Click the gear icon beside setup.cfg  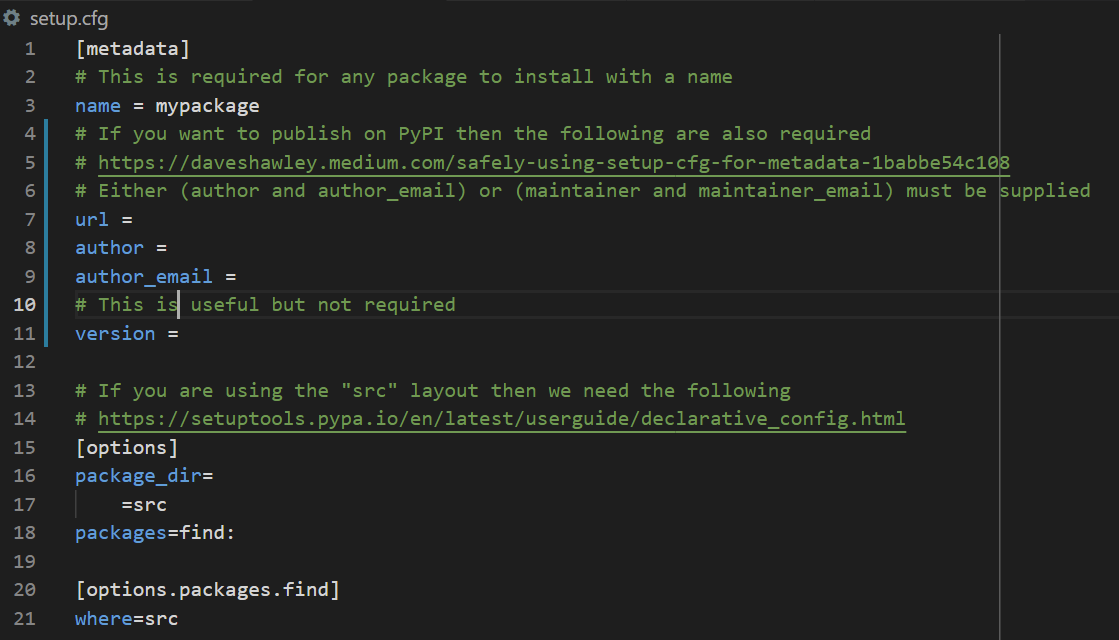pyautogui.click(x=11, y=18)
